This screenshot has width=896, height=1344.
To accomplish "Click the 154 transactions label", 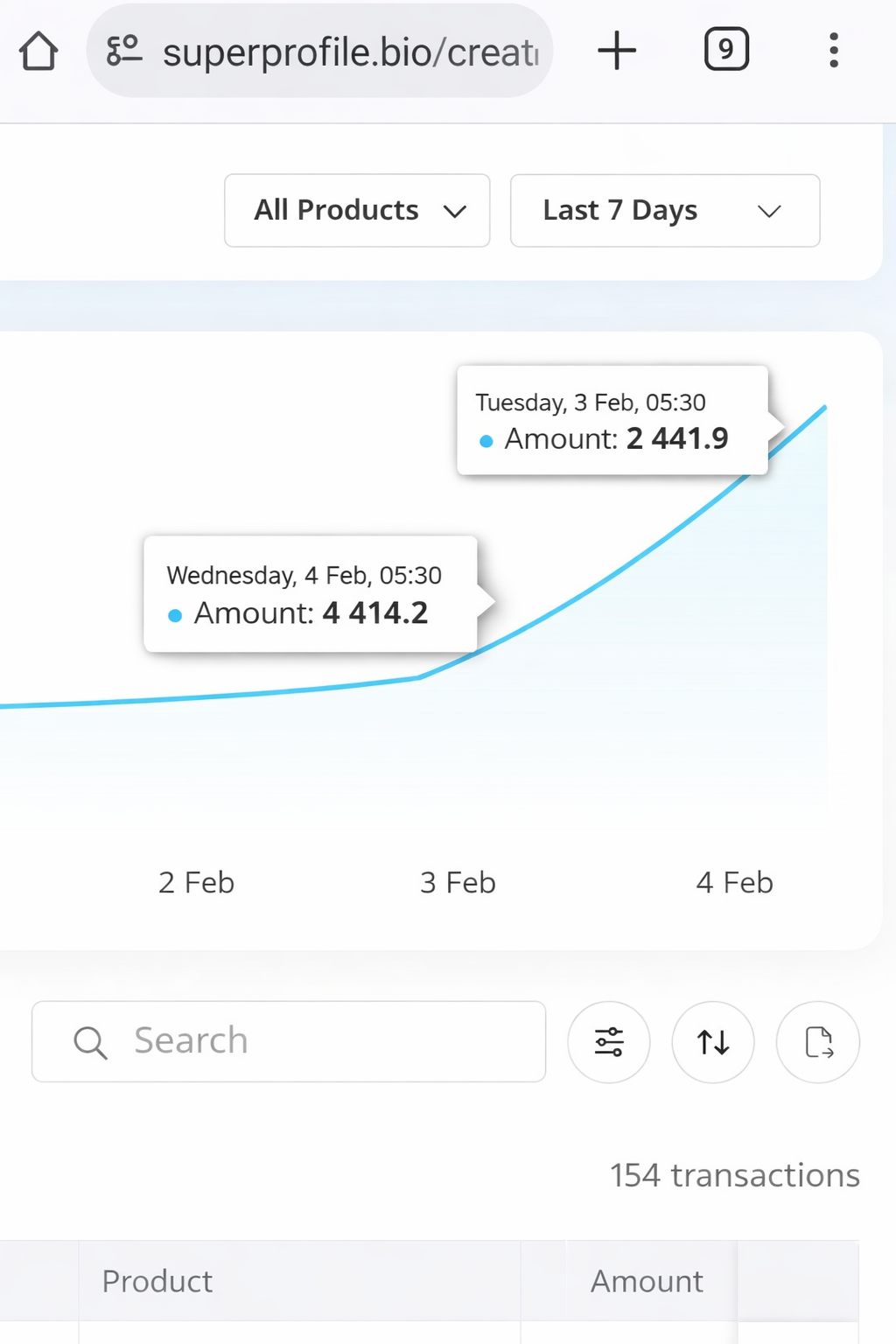I will coord(733,1175).
